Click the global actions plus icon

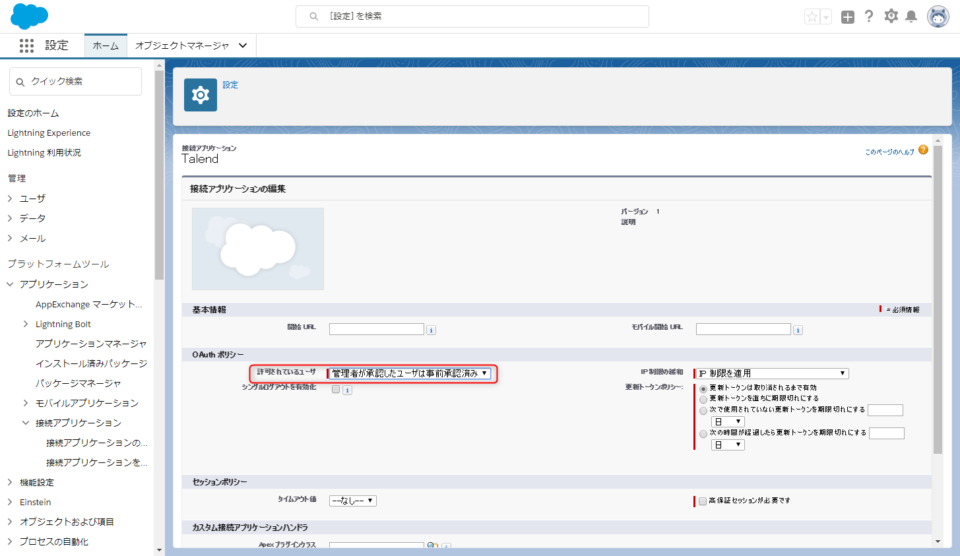coord(848,17)
